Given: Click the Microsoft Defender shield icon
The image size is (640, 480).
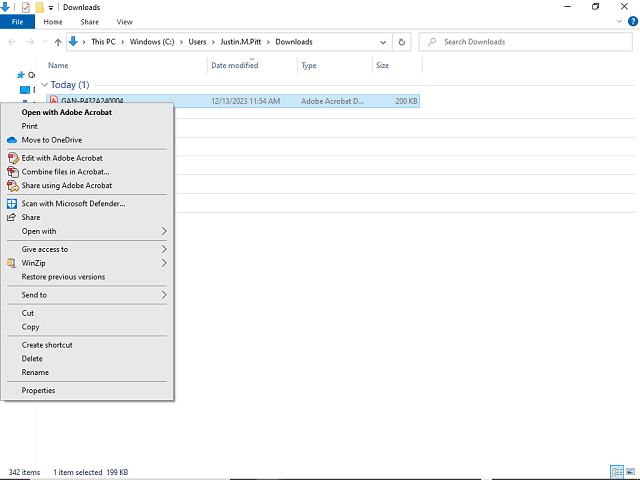Looking at the screenshot, I should pos(12,204).
